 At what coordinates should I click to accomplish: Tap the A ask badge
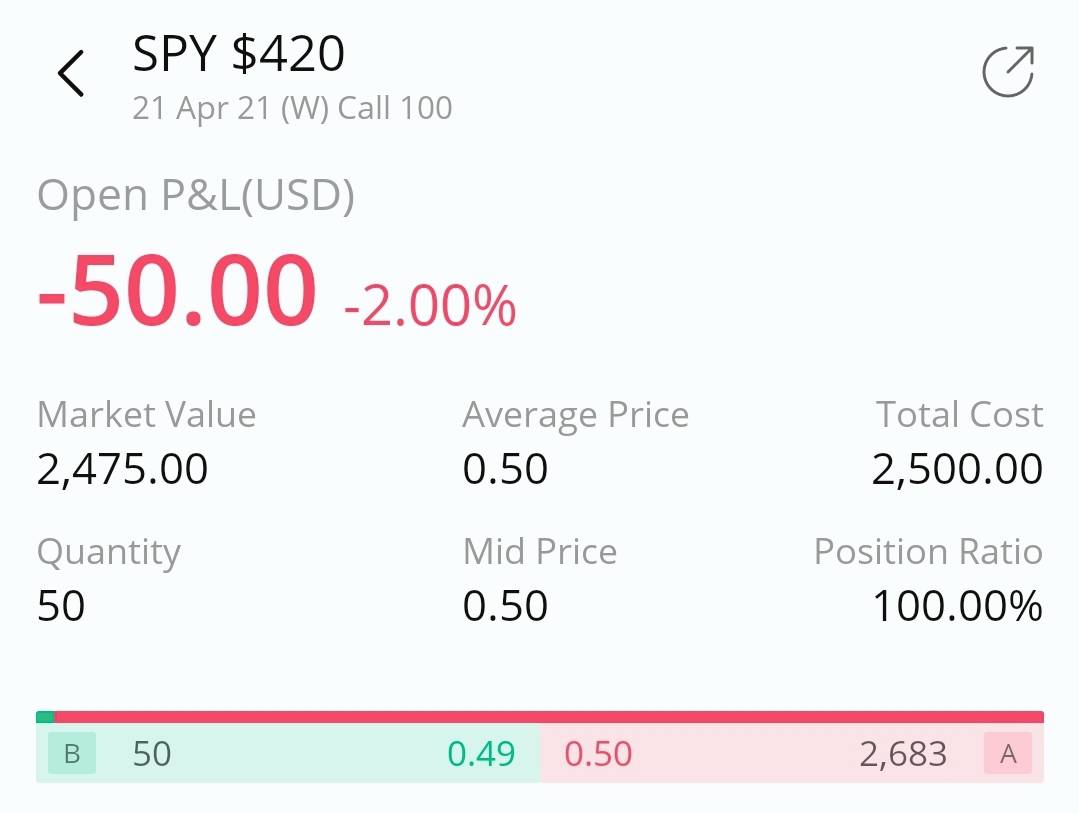pos(1007,754)
